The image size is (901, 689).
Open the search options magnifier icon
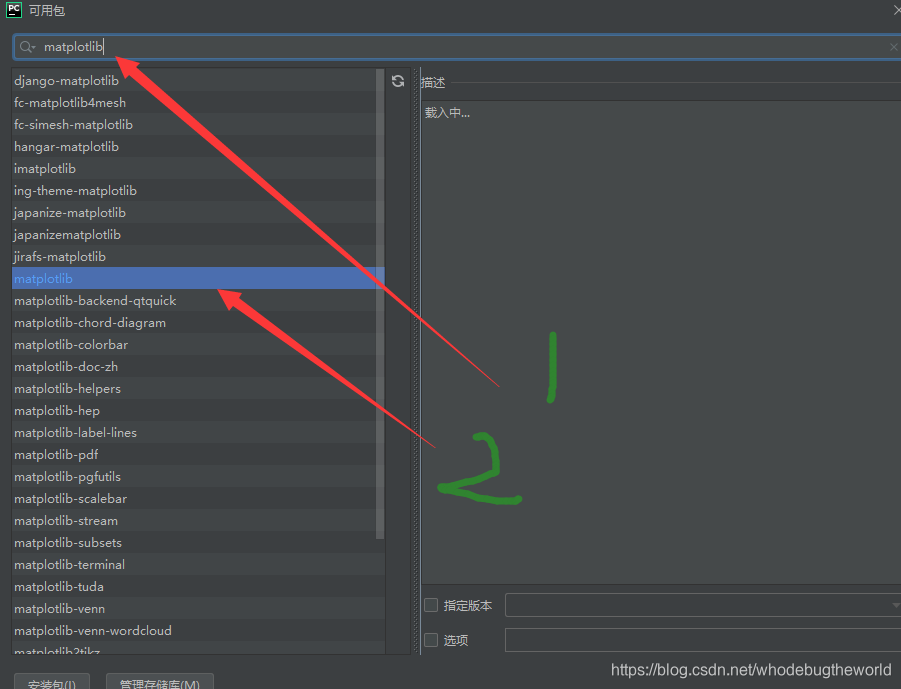click(x=27, y=47)
